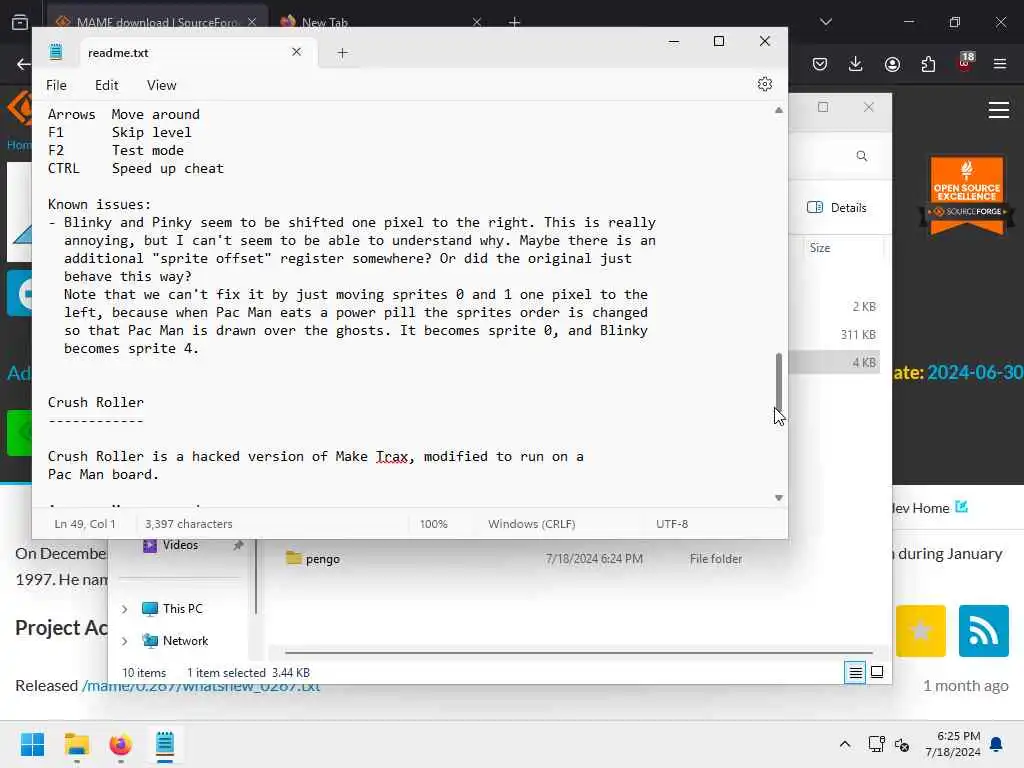The image size is (1024, 768).
Task: Open Notepad from the taskbar
Action: click(165, 744)
